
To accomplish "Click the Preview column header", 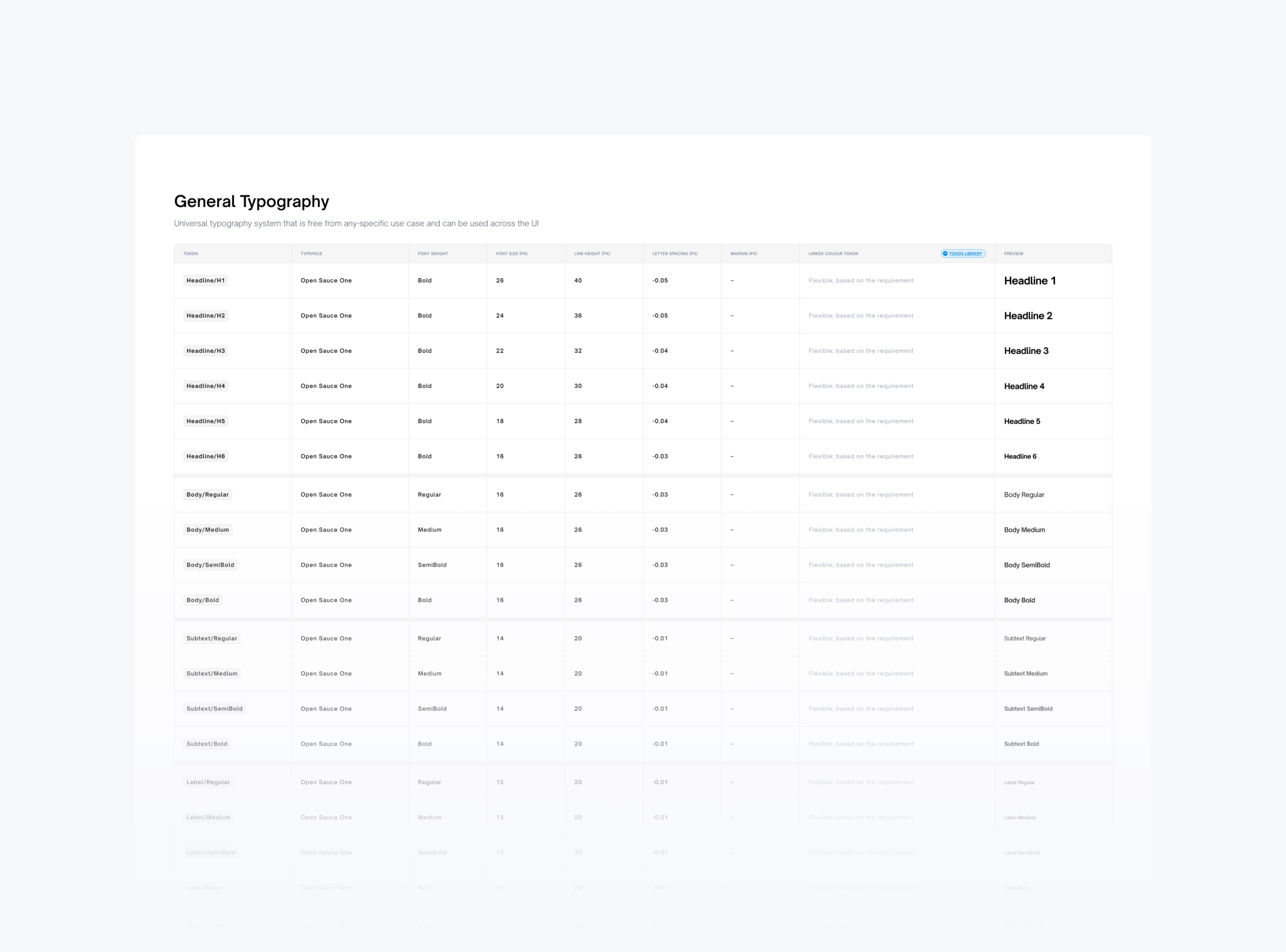I will click(x=1013, y=253).
